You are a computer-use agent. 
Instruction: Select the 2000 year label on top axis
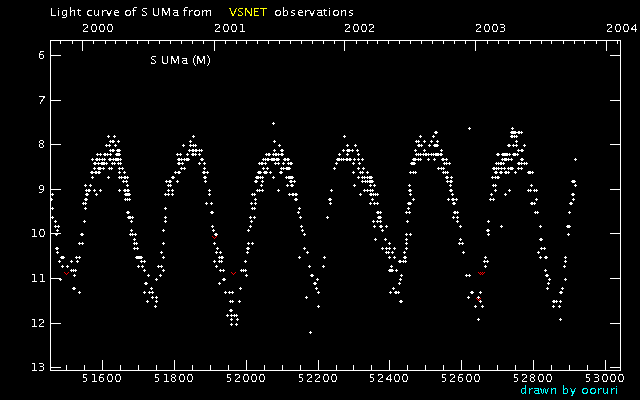point(97,29)
